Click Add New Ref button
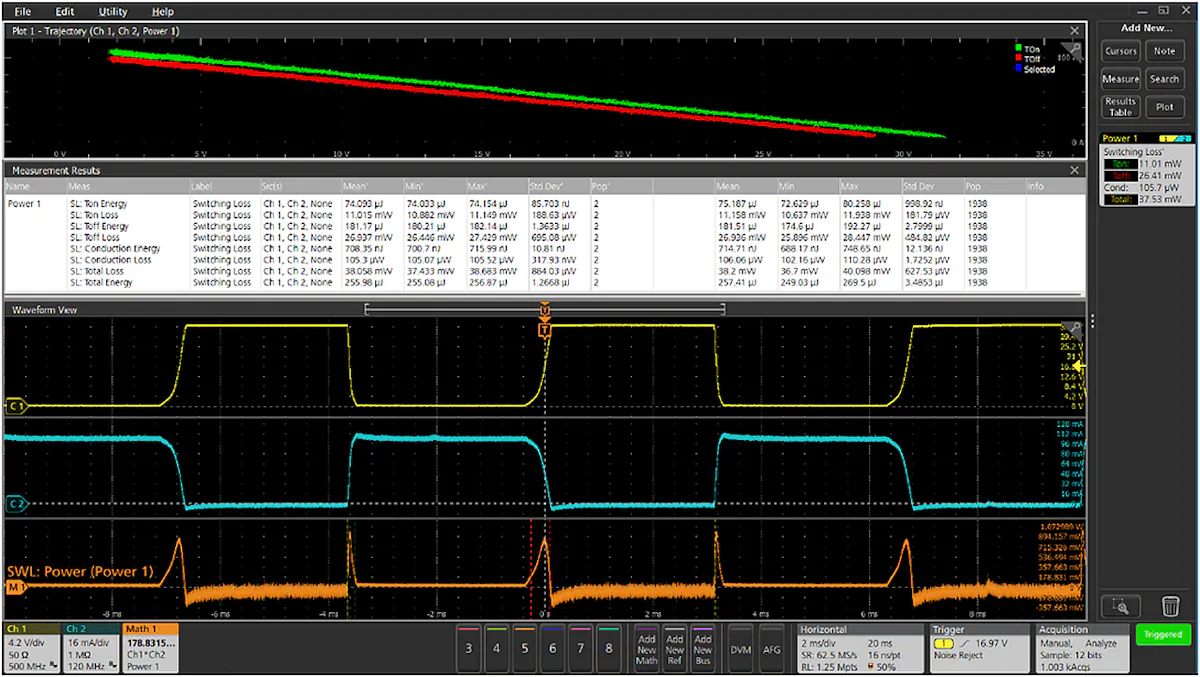Image resolution: width=1200 pixels, height=677 pixels. (675, 648)
